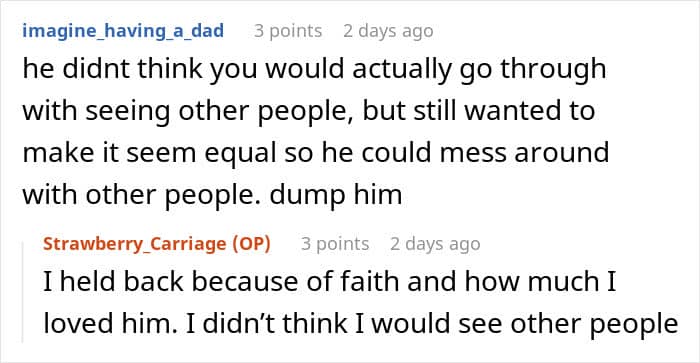Click the words 'dump him' in top comment
This screenshot has width=700, height=363.
[x=336, y=195]
